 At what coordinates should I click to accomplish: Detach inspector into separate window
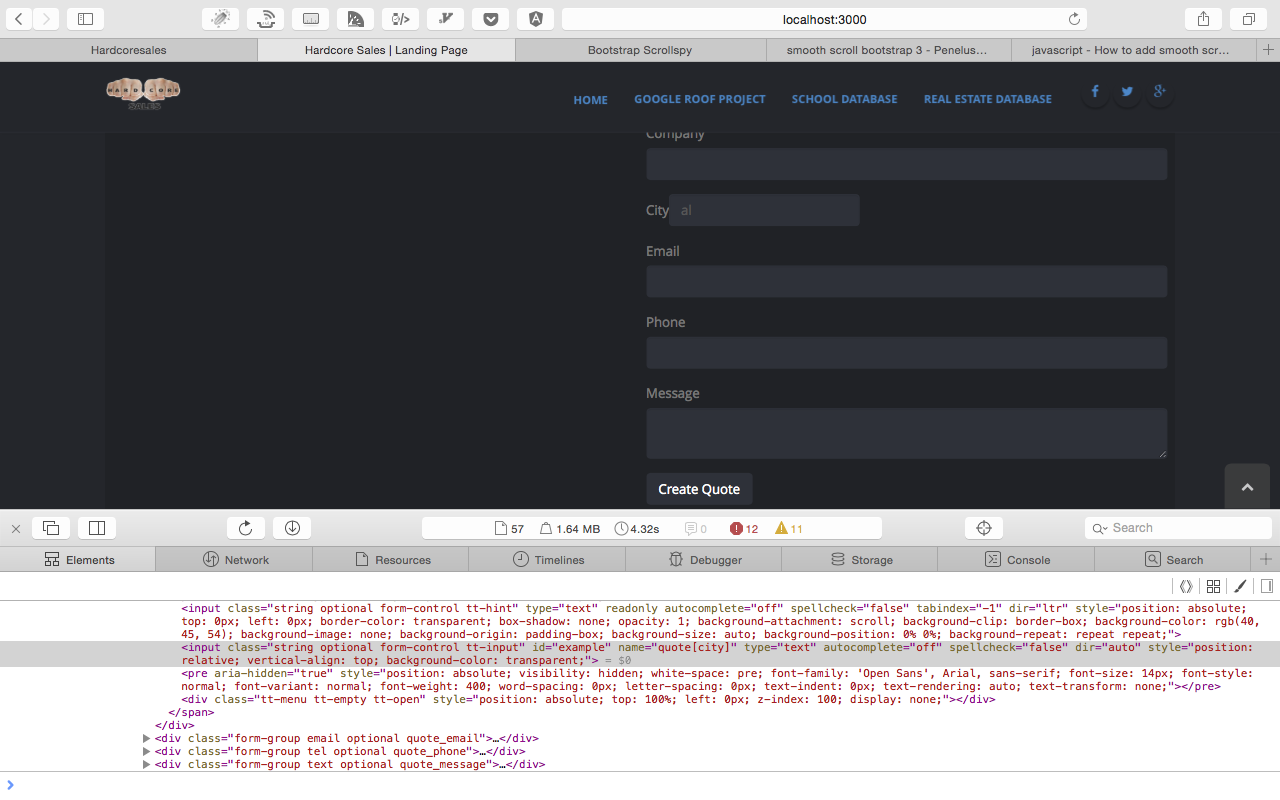point(51,528)
